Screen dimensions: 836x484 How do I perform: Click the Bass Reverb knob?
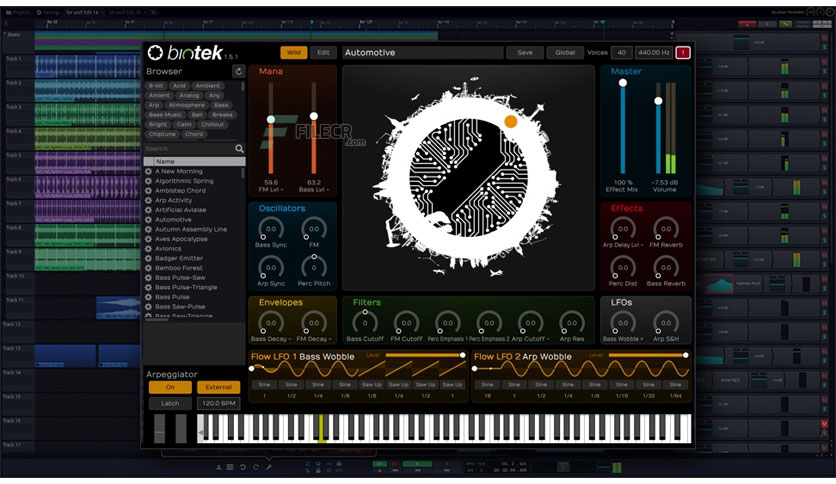666,267
